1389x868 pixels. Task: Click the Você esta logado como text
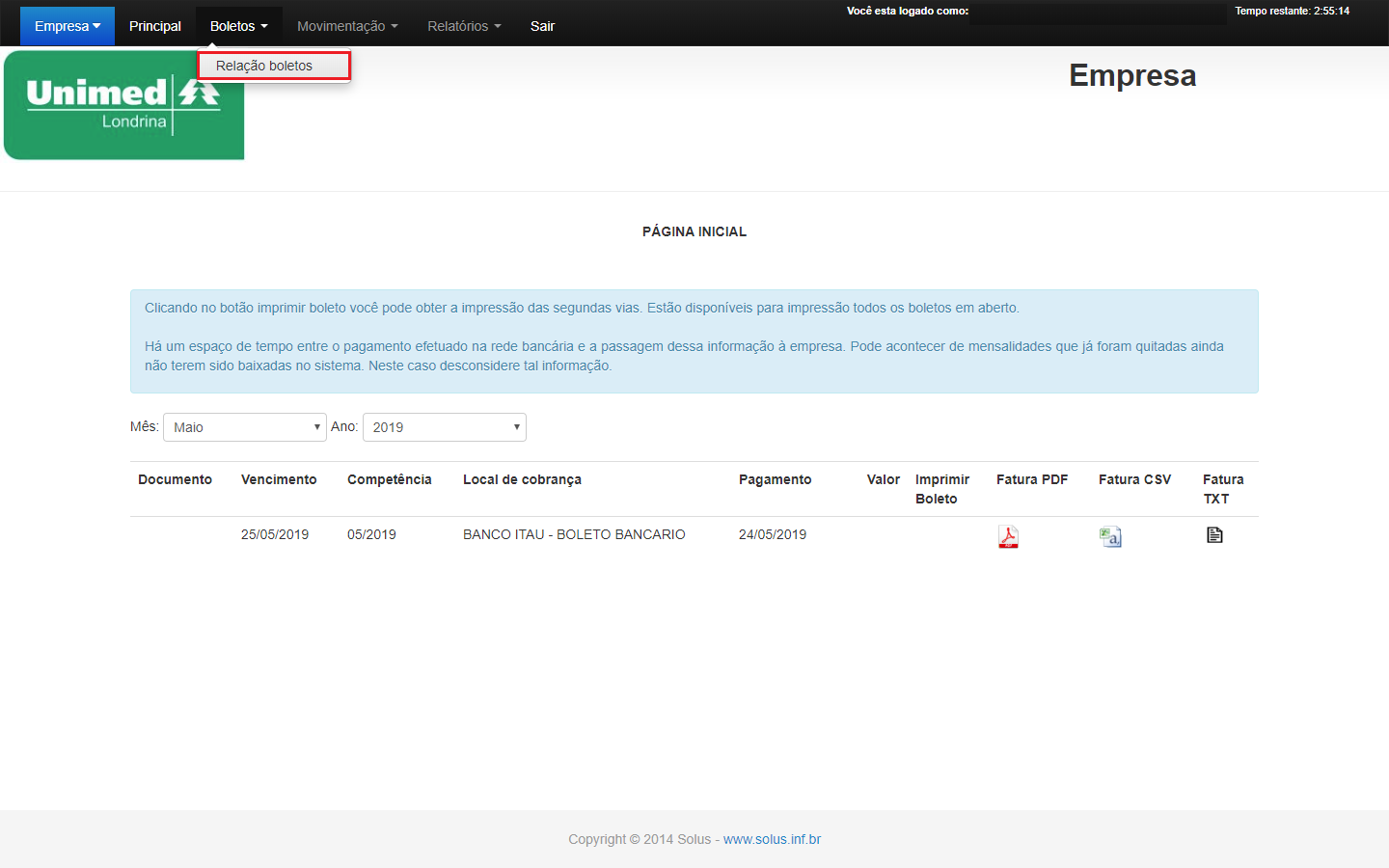point(908,12)
